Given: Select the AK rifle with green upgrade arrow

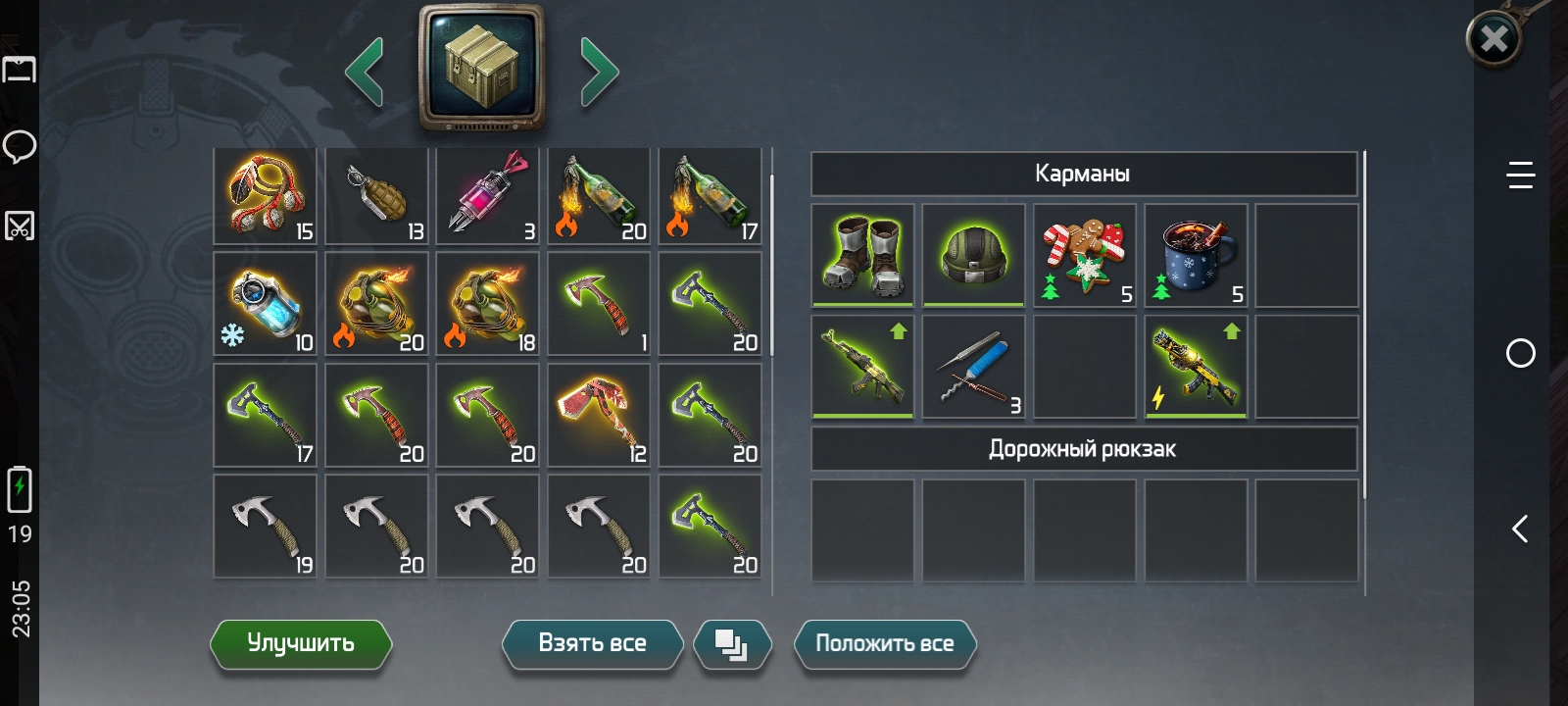Looking at the screenshot, I should coord(863,367).
